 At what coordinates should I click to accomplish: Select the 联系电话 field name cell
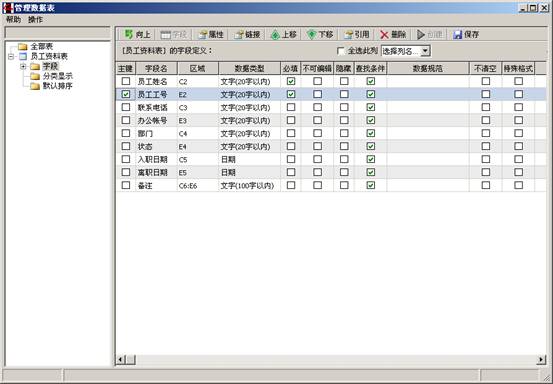(156, 107)
